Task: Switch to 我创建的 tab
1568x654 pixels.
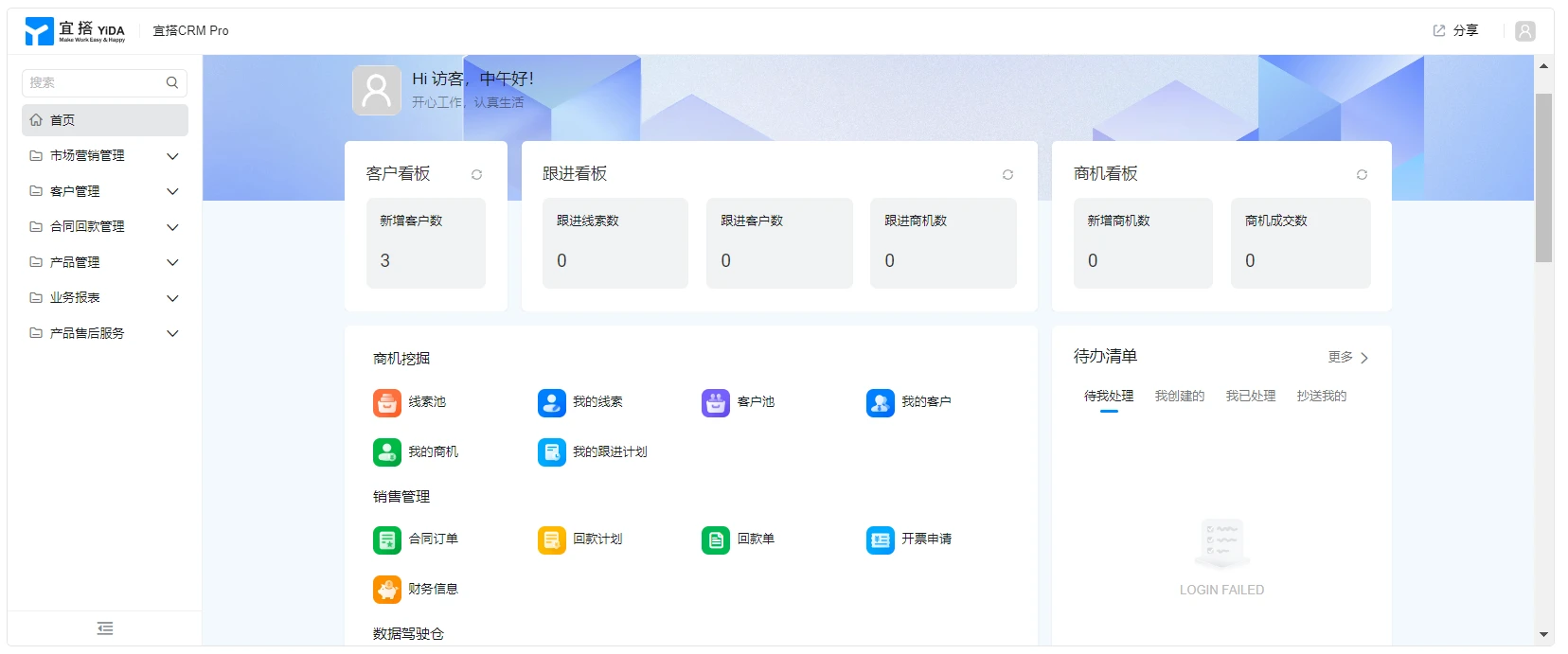Action: (1180, 397)
